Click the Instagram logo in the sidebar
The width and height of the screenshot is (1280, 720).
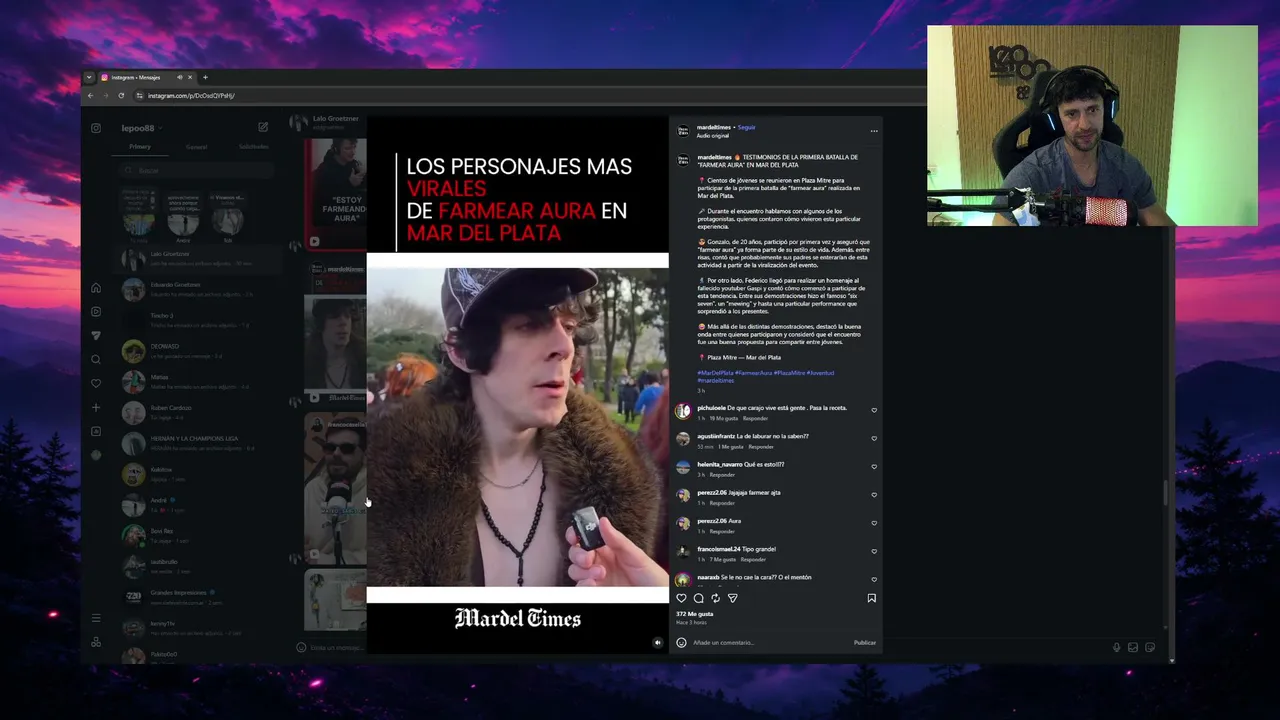tap(96, 128)
